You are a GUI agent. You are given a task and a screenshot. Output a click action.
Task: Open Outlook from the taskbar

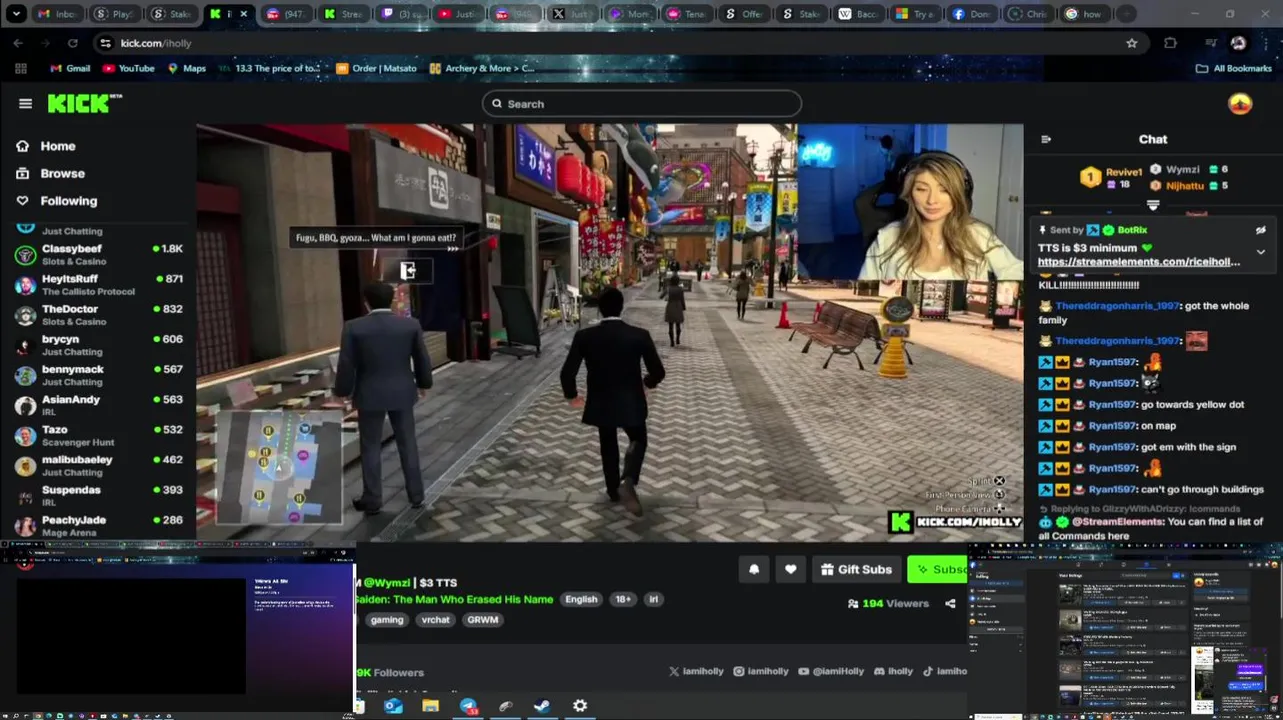393,706
